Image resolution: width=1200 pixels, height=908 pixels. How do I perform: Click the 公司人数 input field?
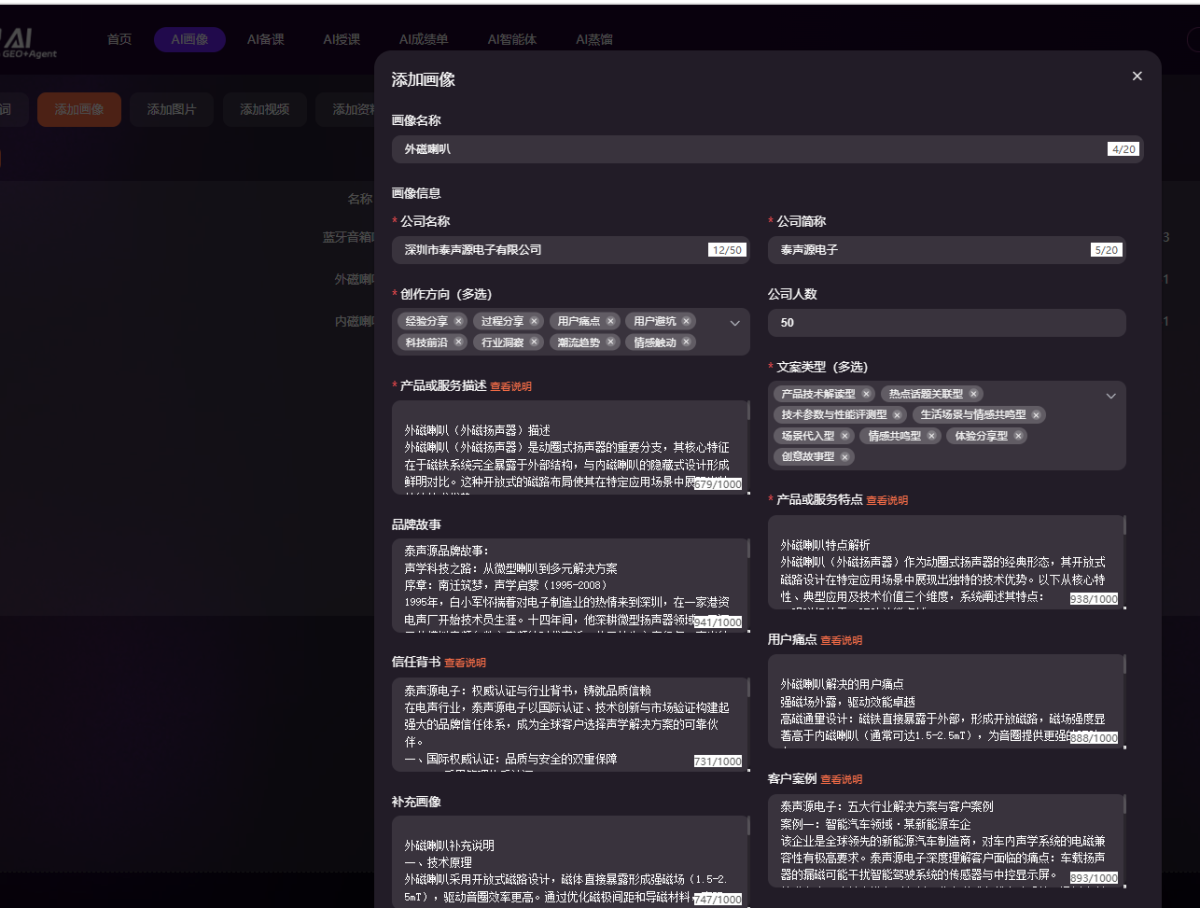946,323
